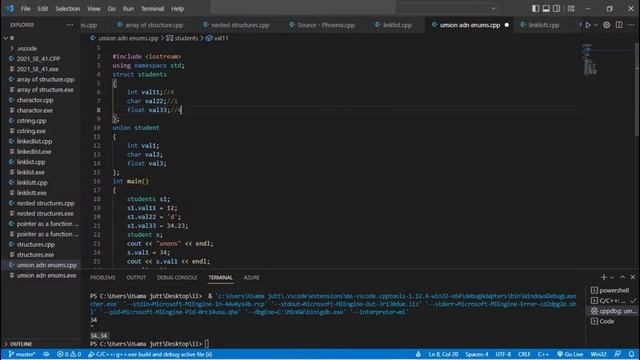Change indentation via Spaces: 4
The height and width of the screenshot is (360, 640).
(477, 354)
